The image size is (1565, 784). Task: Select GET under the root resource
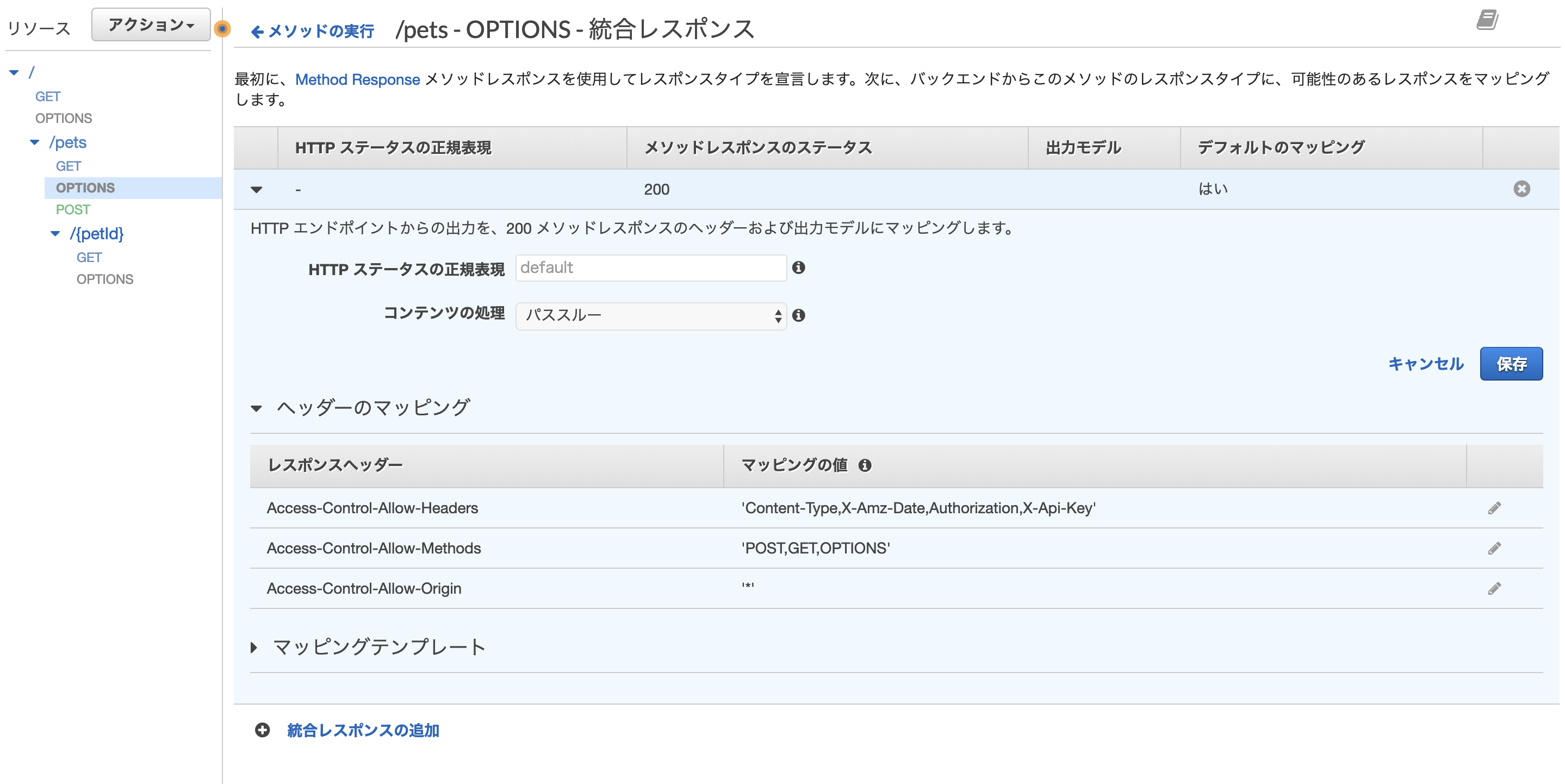pos(48,95)
